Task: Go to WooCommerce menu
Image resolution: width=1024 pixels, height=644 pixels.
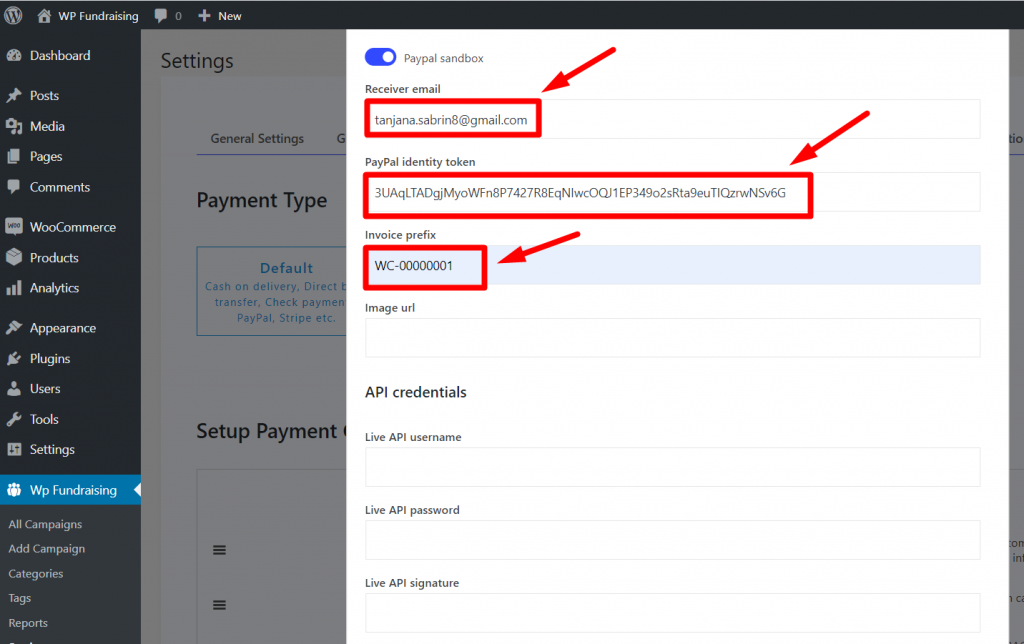Action: click(71, 227)
